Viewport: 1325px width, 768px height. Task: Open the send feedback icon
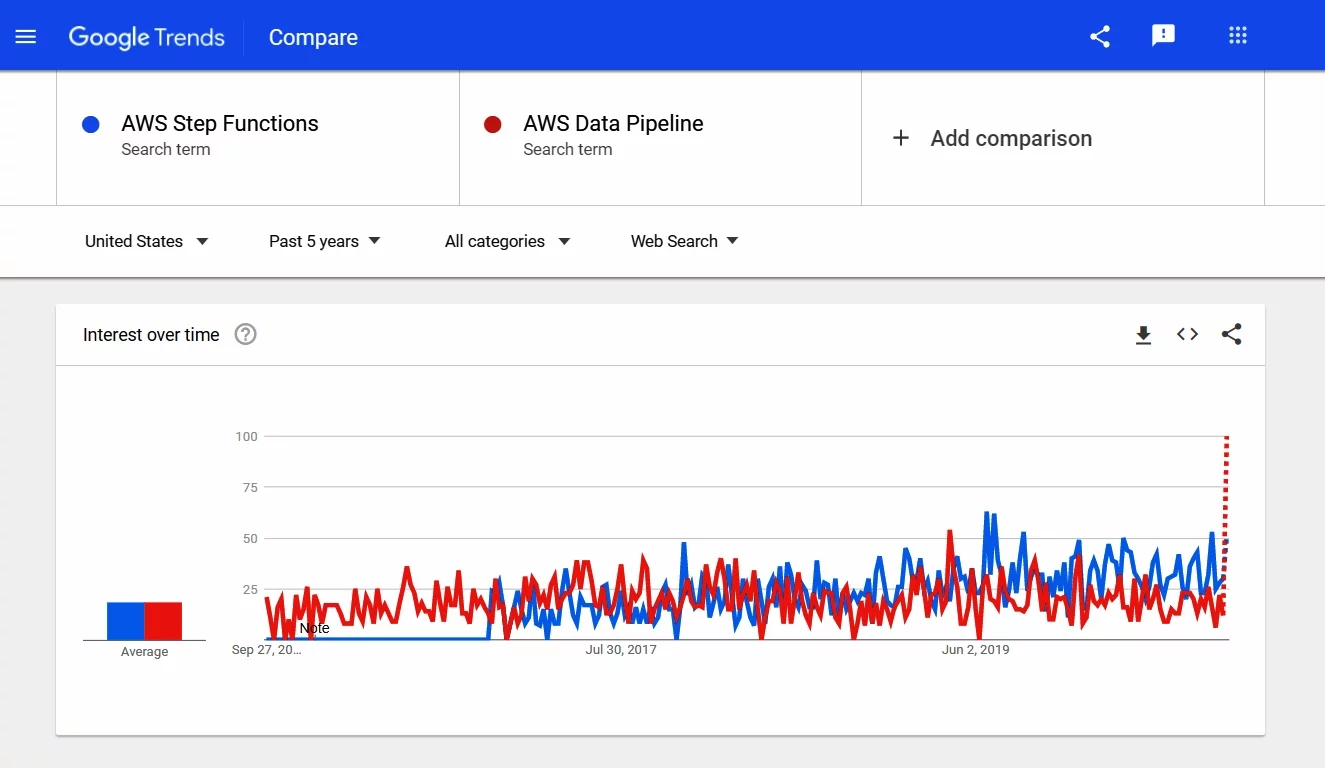pyautogui.click(x=1163, y=36)
